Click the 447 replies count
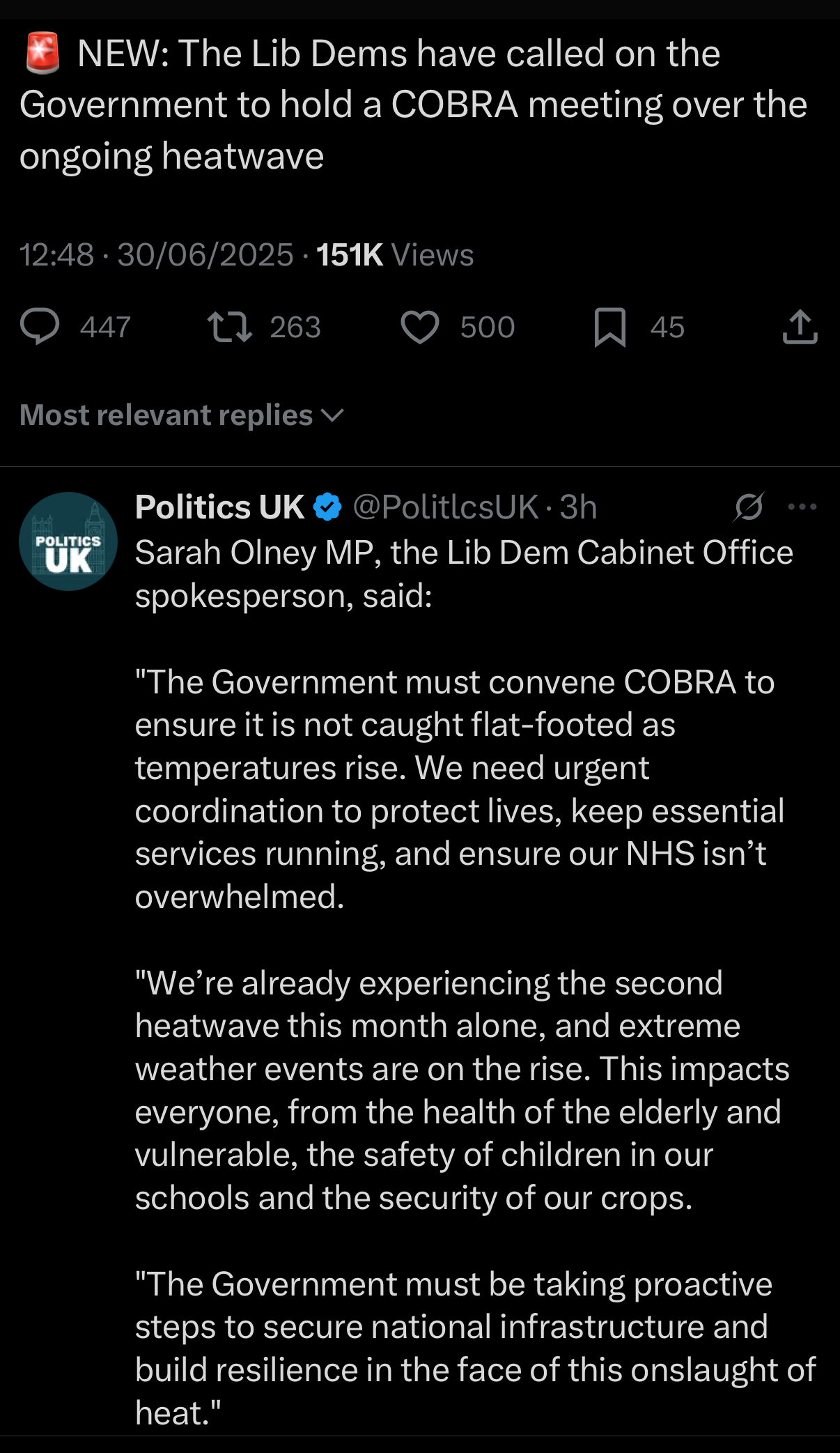840x1453 pixels. pyautogui.click(x=105, y=328)
